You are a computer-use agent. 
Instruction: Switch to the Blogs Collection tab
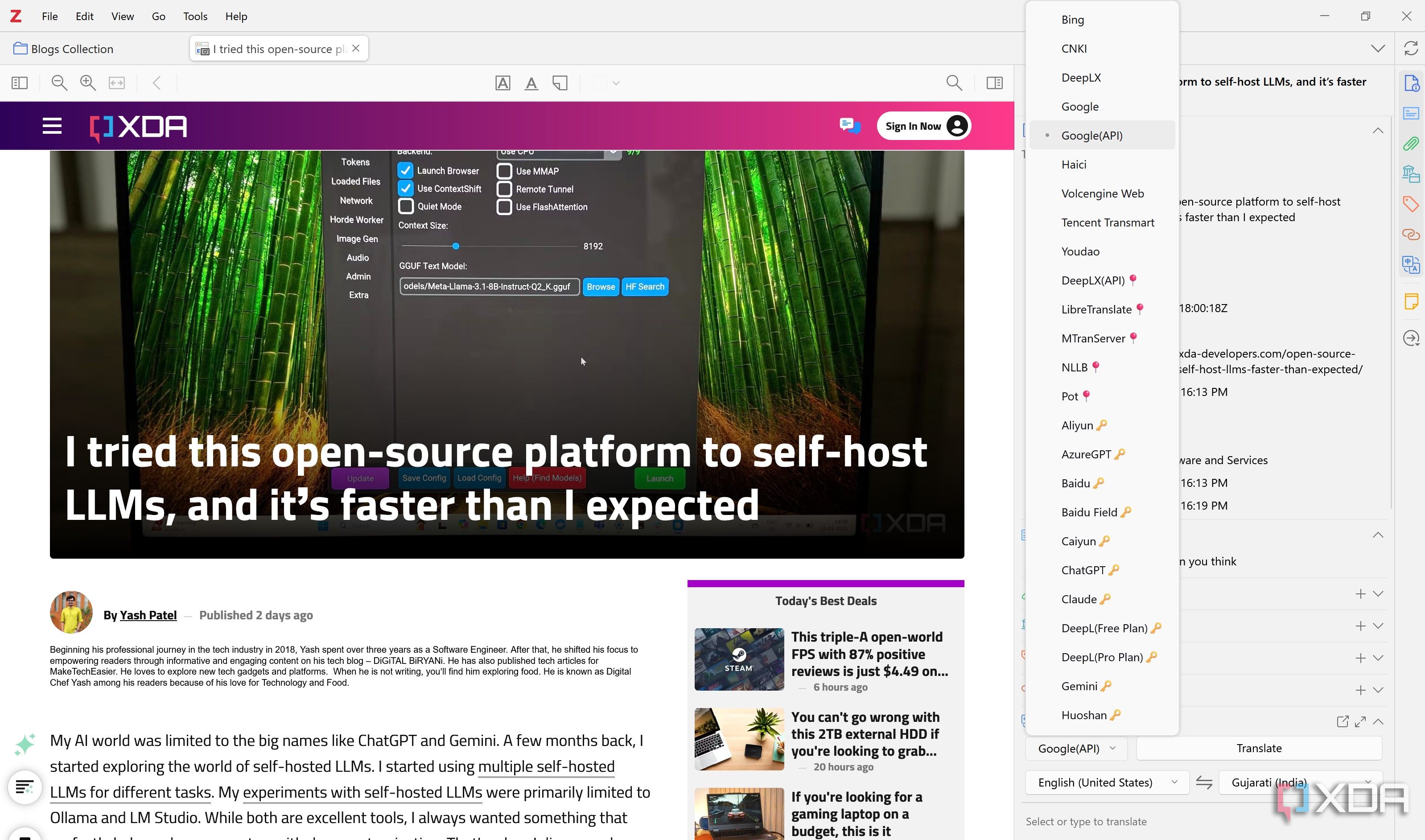pos(63,49)
